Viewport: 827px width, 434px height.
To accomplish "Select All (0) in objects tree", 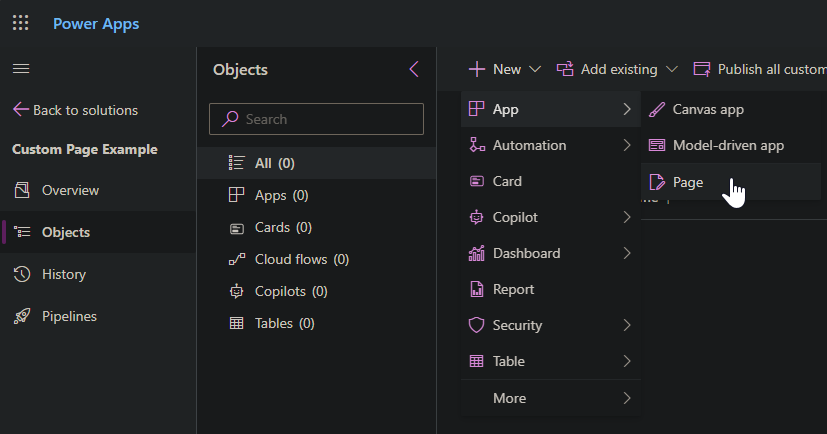I will (316, 163).
